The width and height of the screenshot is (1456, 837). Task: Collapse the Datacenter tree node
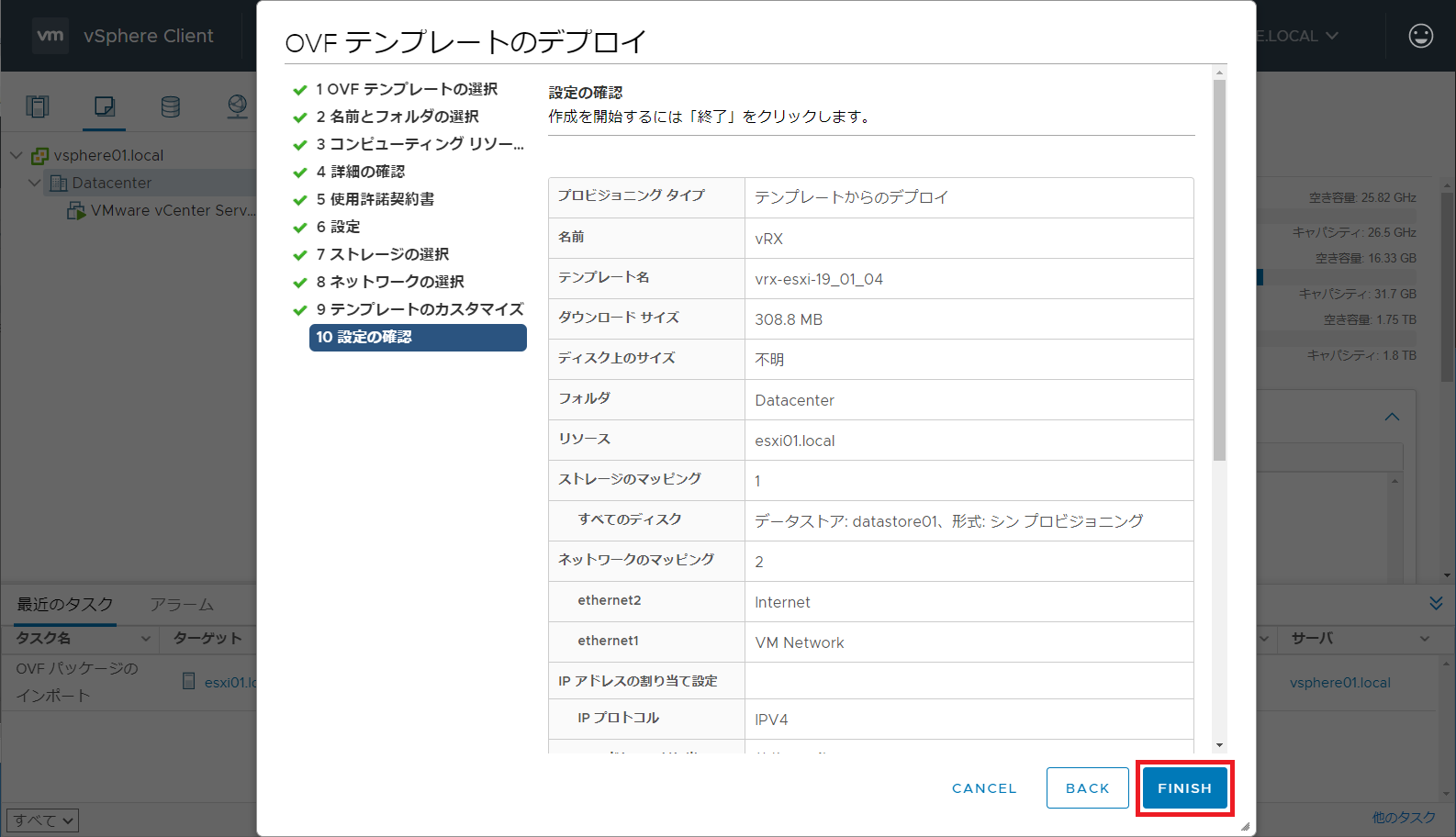pos(34,183)
